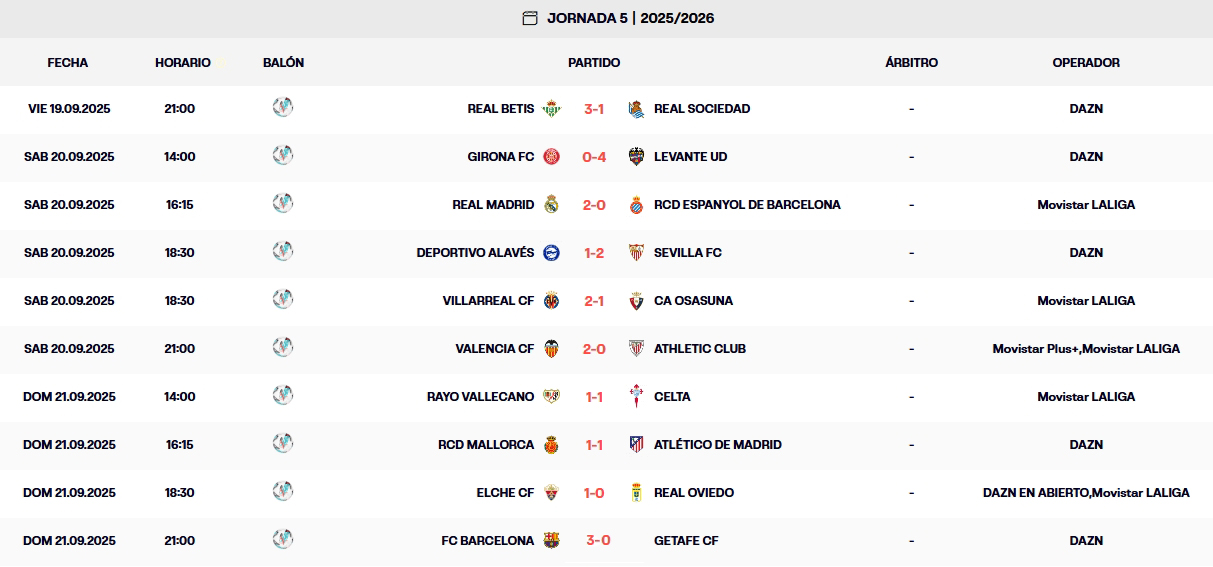Click the Sevilla FC club crest
The height and width of the screenshot is (567, 1213).
tap(636, 253)
